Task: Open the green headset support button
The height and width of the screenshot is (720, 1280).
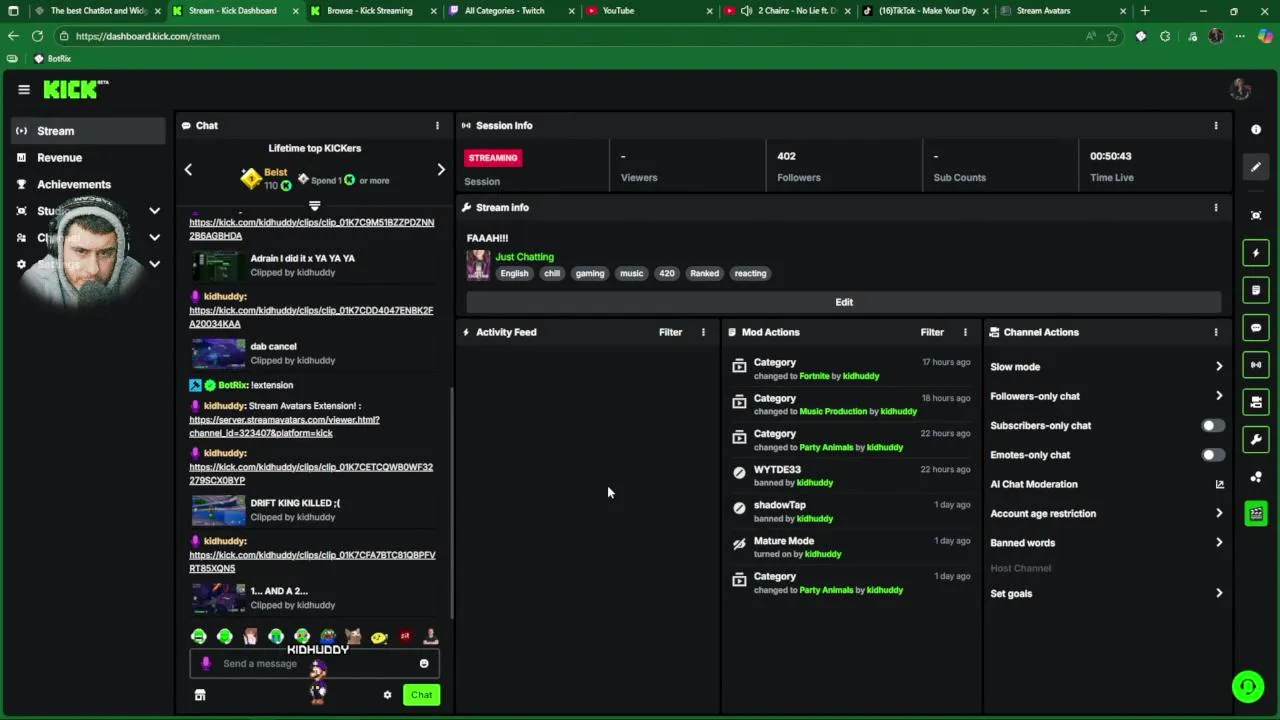Action: (1247, 687)
